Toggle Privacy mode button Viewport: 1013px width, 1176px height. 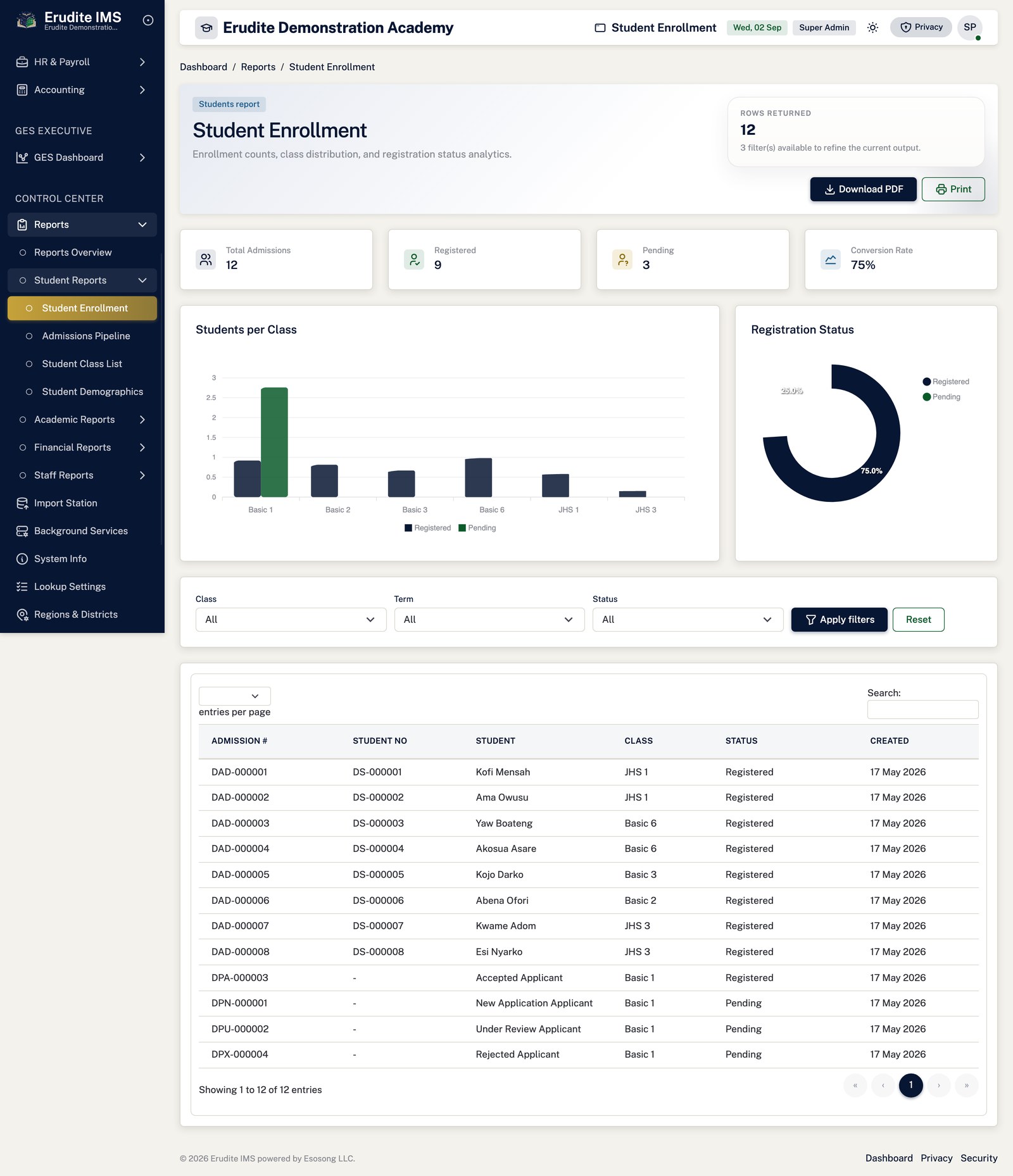point(921,27)
